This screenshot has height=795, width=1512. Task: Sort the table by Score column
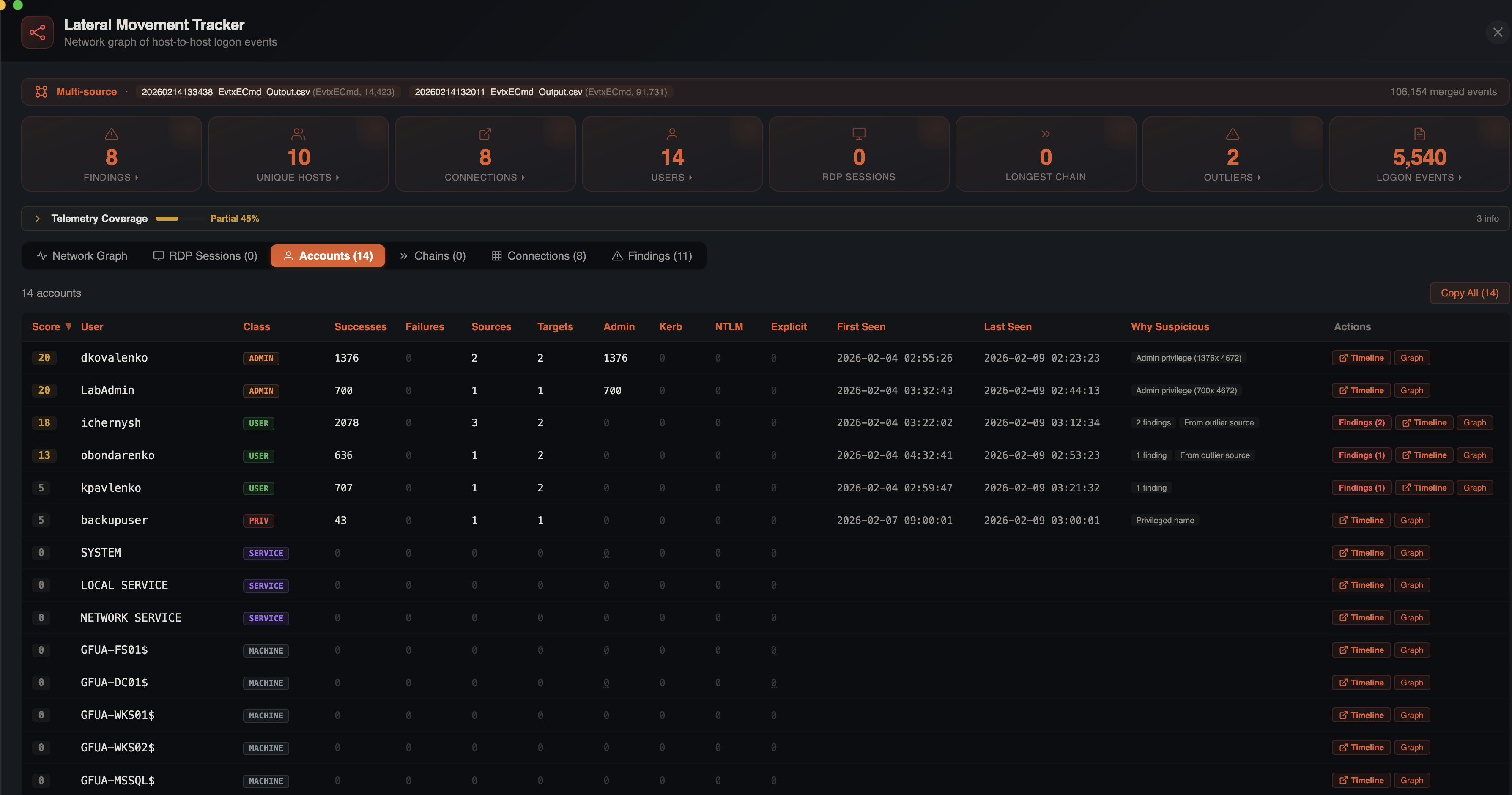tap(52, 327)
